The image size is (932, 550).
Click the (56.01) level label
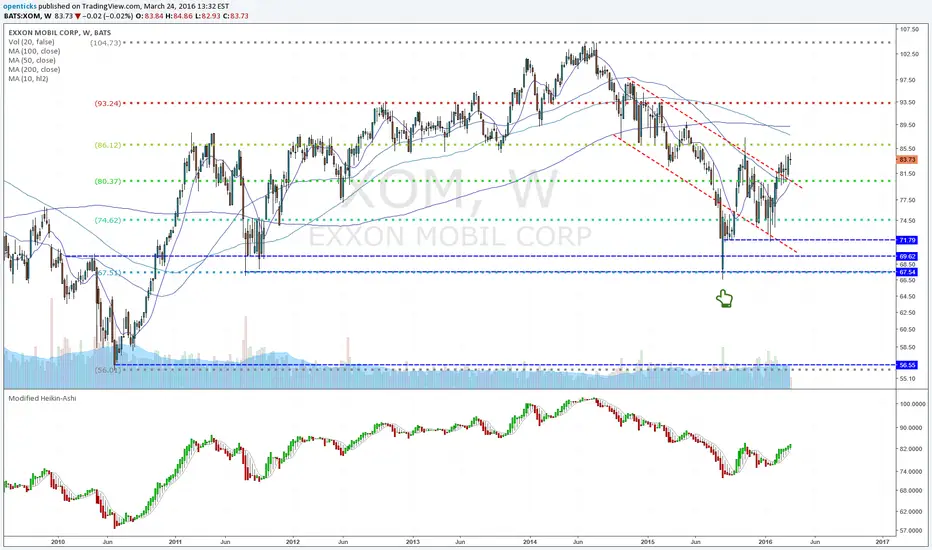[x=108, y=370]
